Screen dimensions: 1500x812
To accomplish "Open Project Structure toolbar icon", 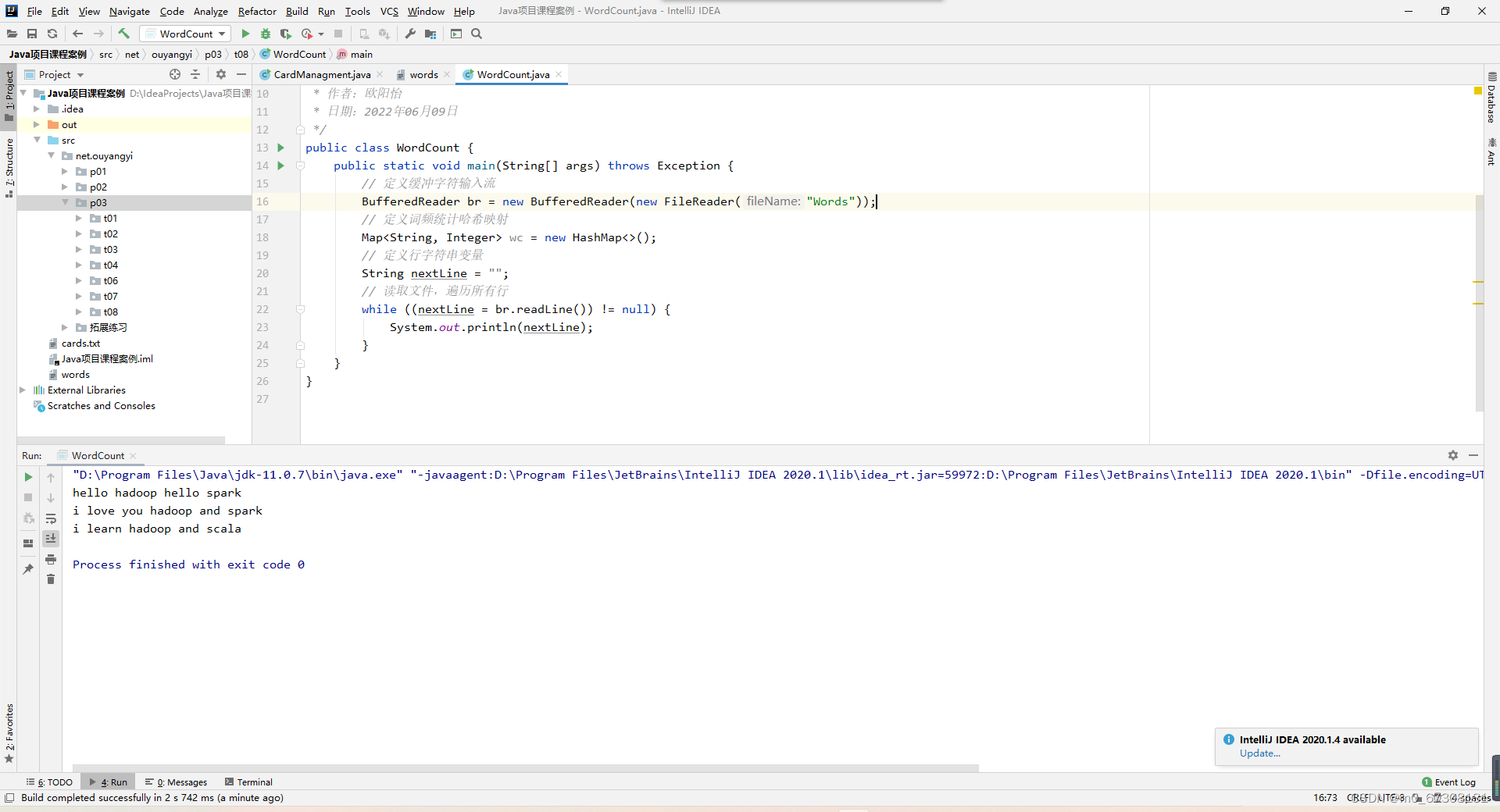I will pyautogui.click(x=430, y=34).
